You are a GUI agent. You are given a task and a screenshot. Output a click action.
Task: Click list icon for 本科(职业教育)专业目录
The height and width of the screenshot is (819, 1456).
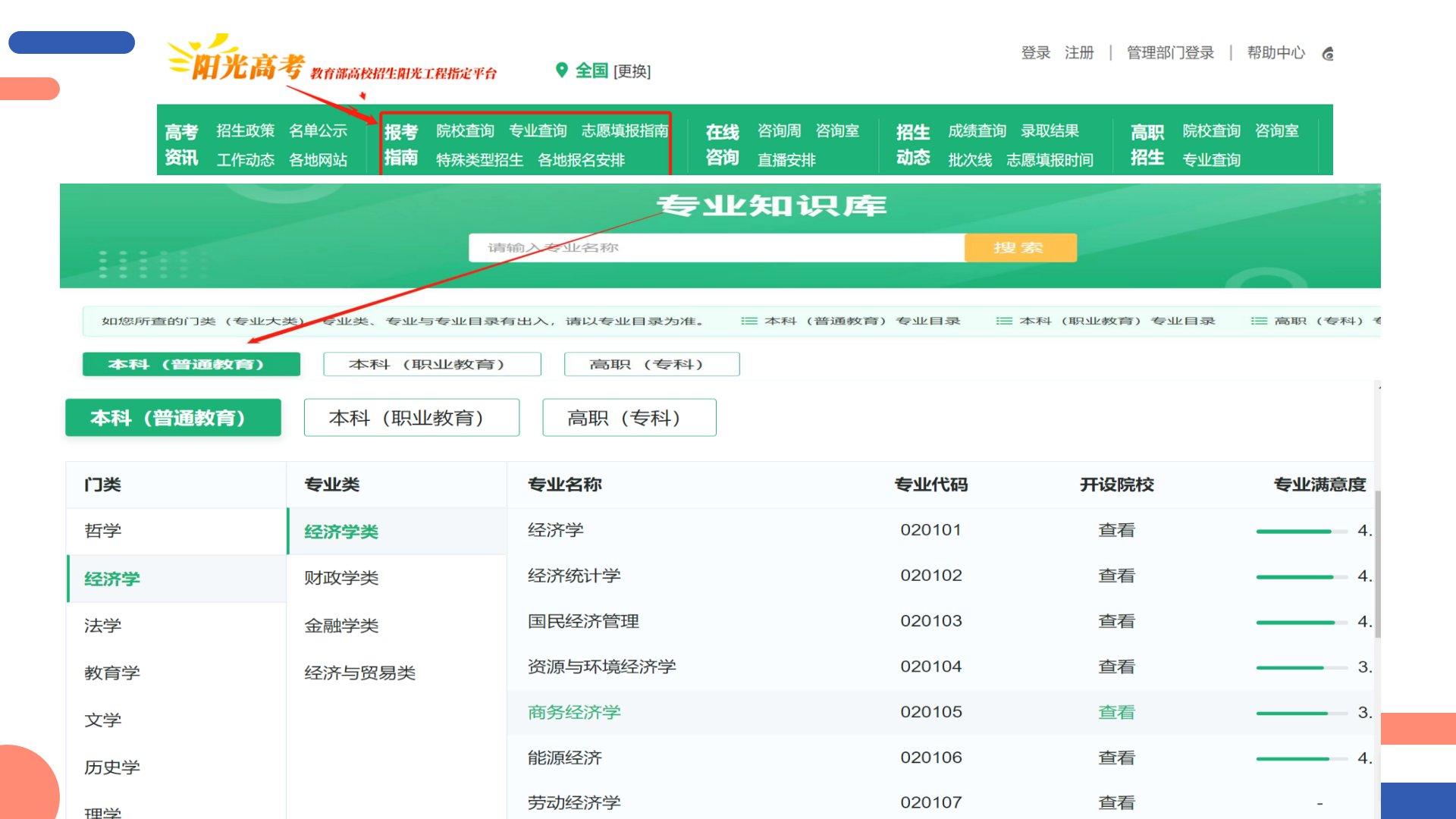click(x=1003, y=321)
